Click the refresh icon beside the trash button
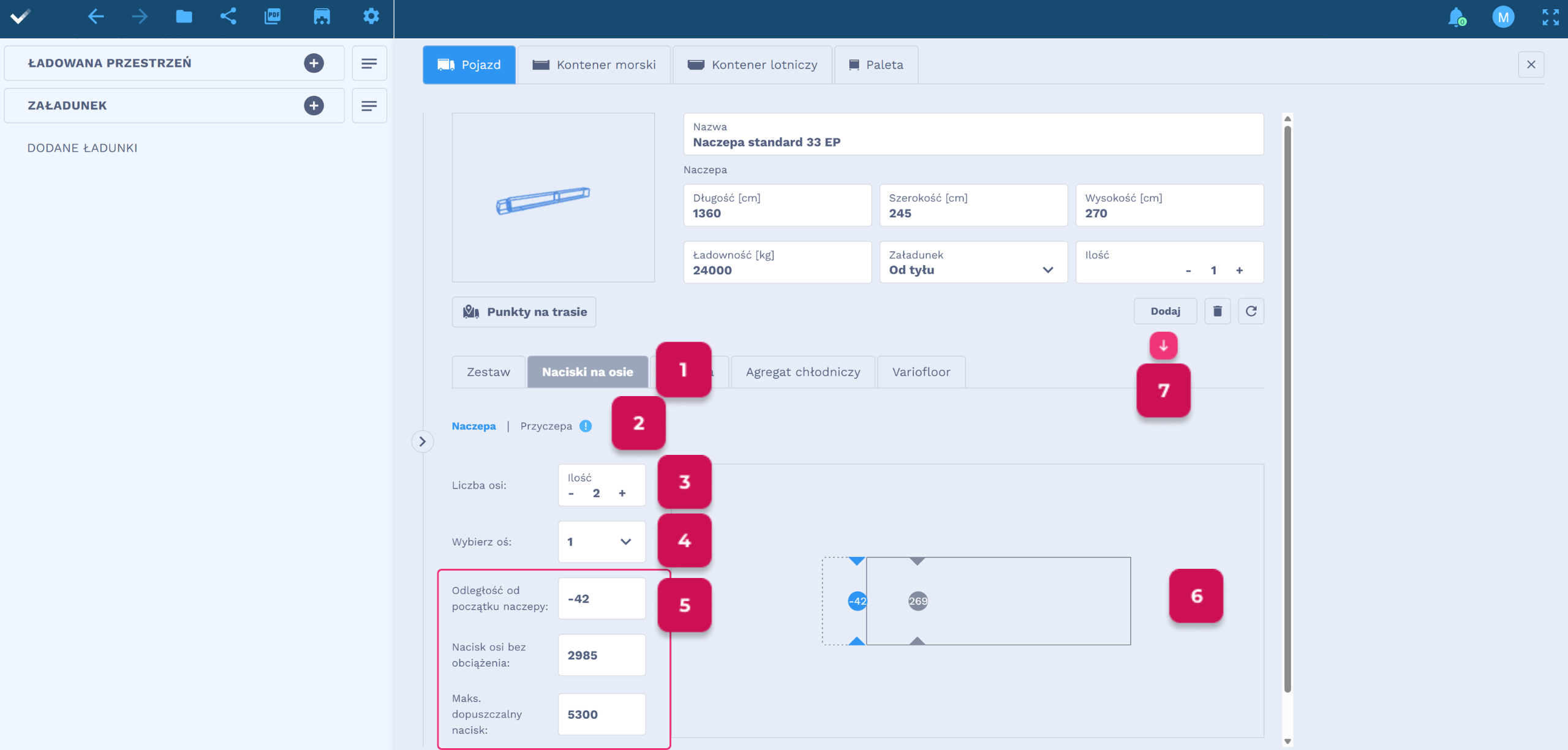1568x750 pixels. click(1251, 311)
